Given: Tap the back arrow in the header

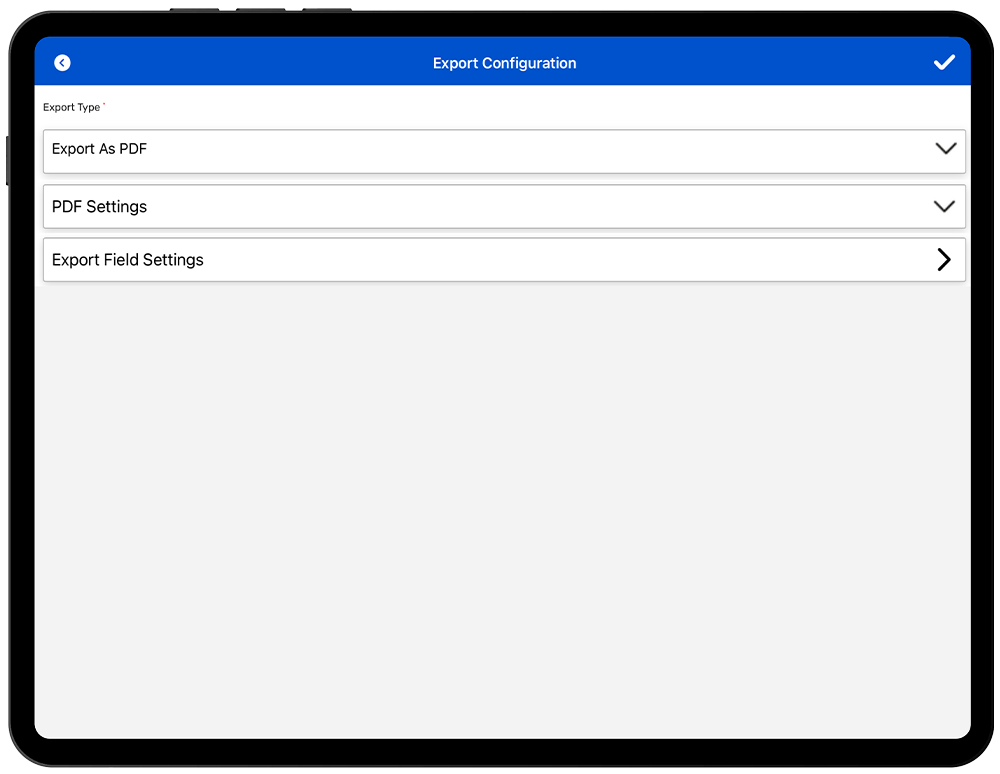Looking at the screenshot, I should [x=62, y=63].
